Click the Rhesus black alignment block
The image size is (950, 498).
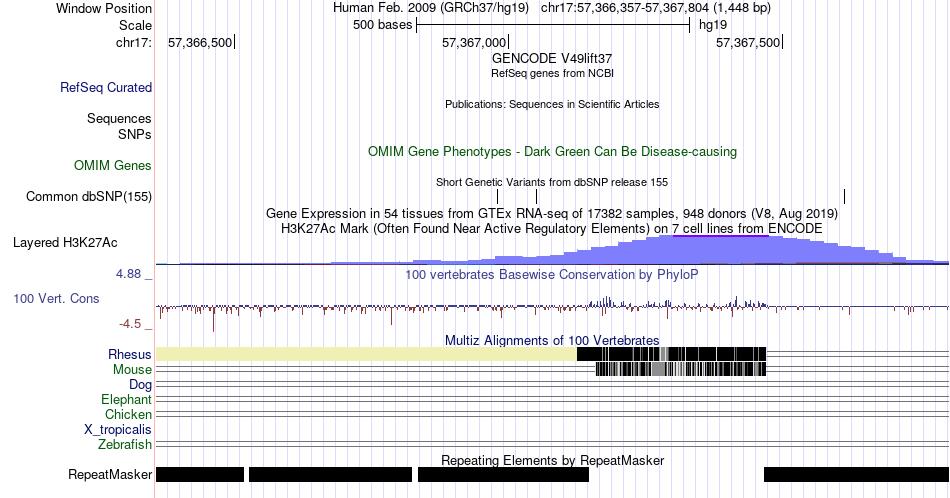671,354
